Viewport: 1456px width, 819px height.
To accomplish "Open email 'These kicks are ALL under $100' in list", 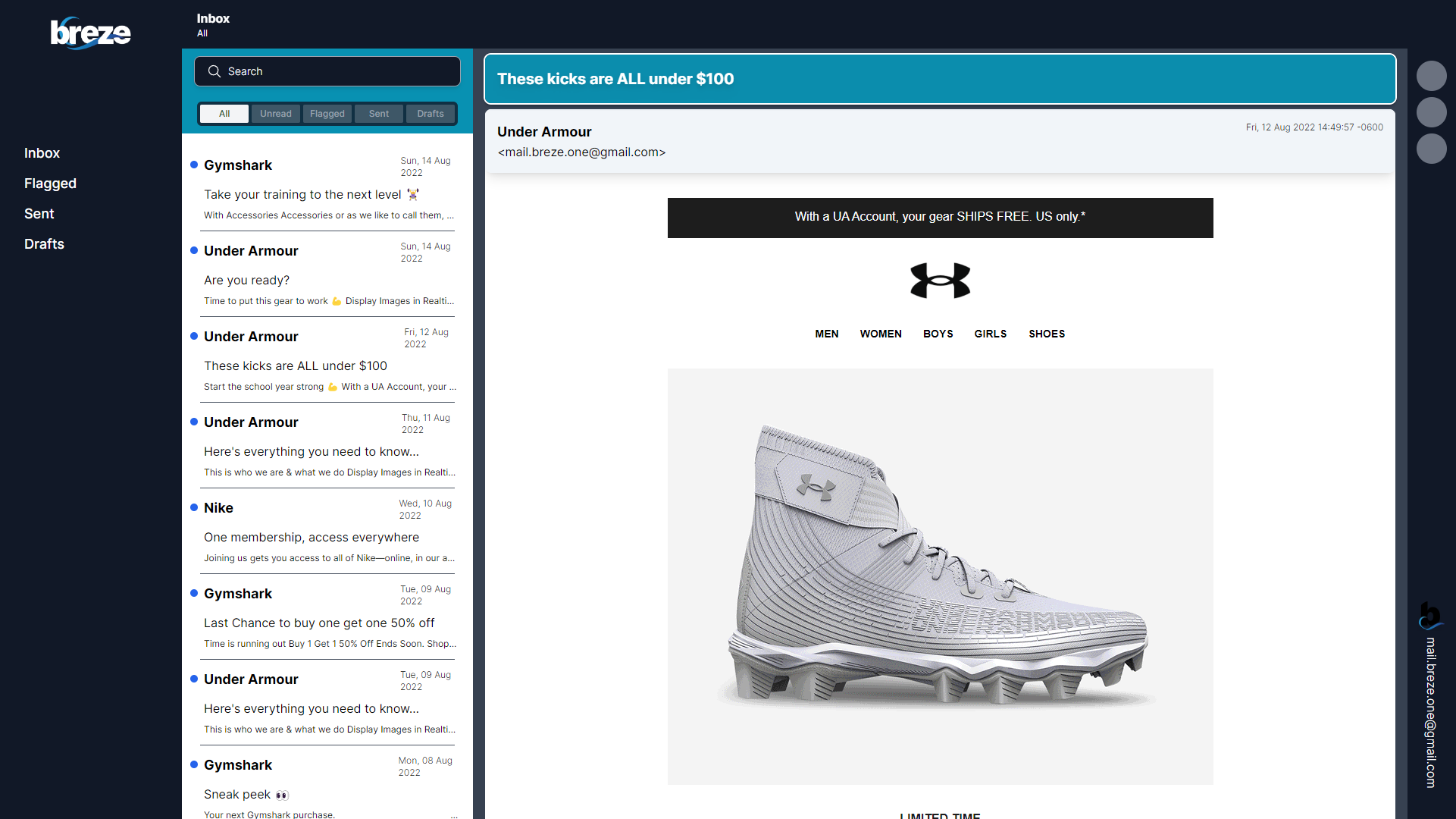I will [327, 359].
